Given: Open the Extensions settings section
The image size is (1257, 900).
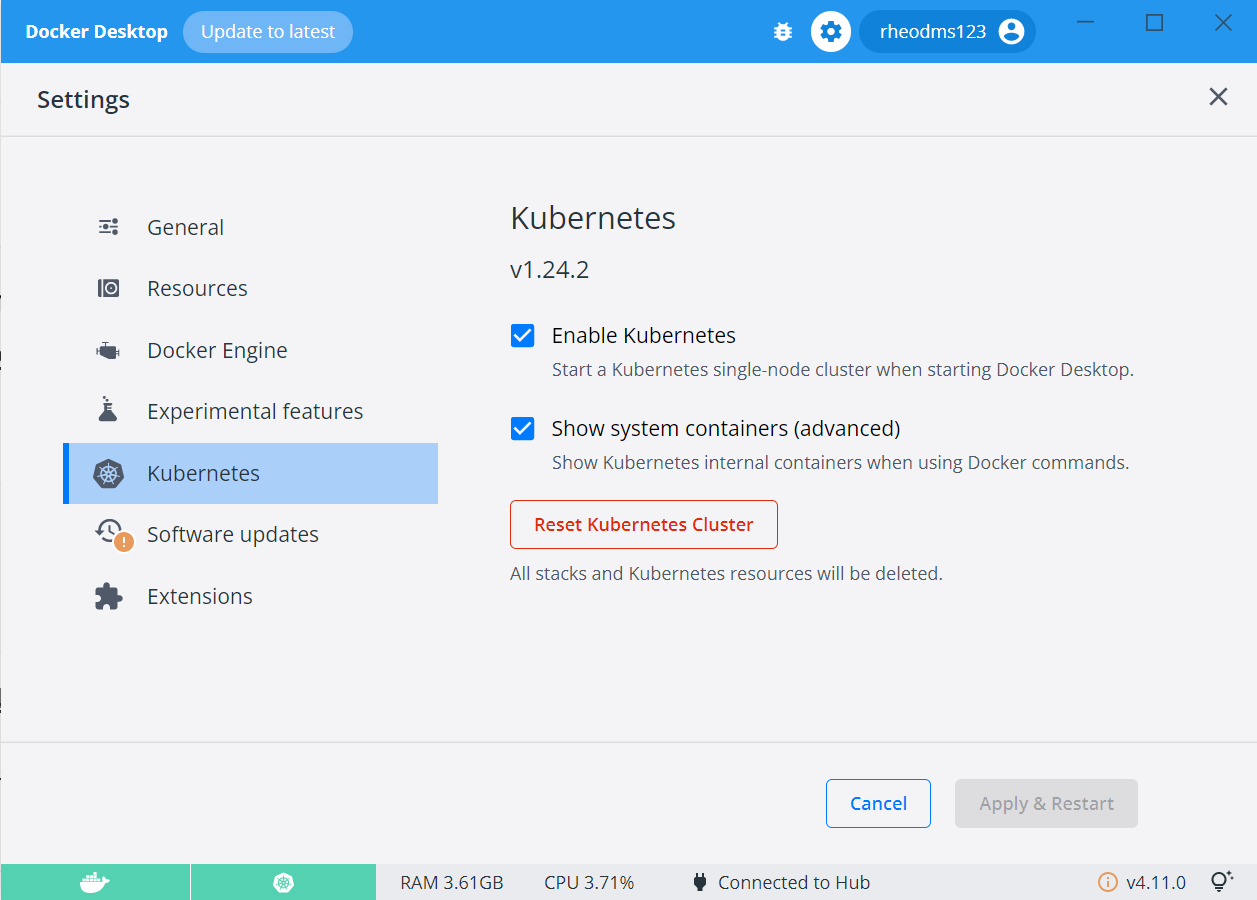Looking at the screenshot, I should coord(250,596).
